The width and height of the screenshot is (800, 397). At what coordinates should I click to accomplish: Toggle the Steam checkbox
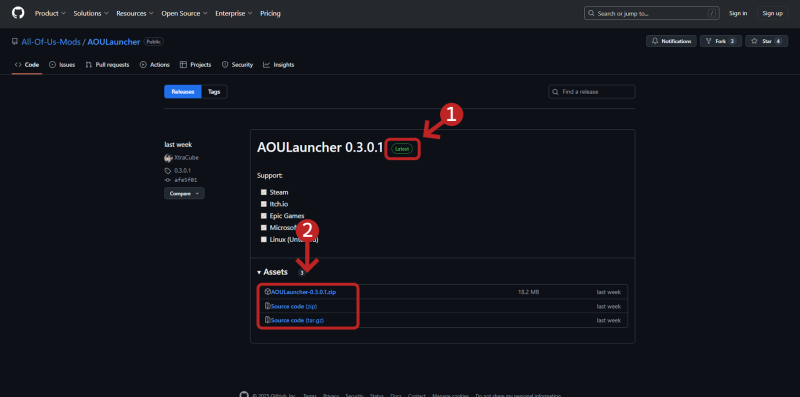point(264,192)
